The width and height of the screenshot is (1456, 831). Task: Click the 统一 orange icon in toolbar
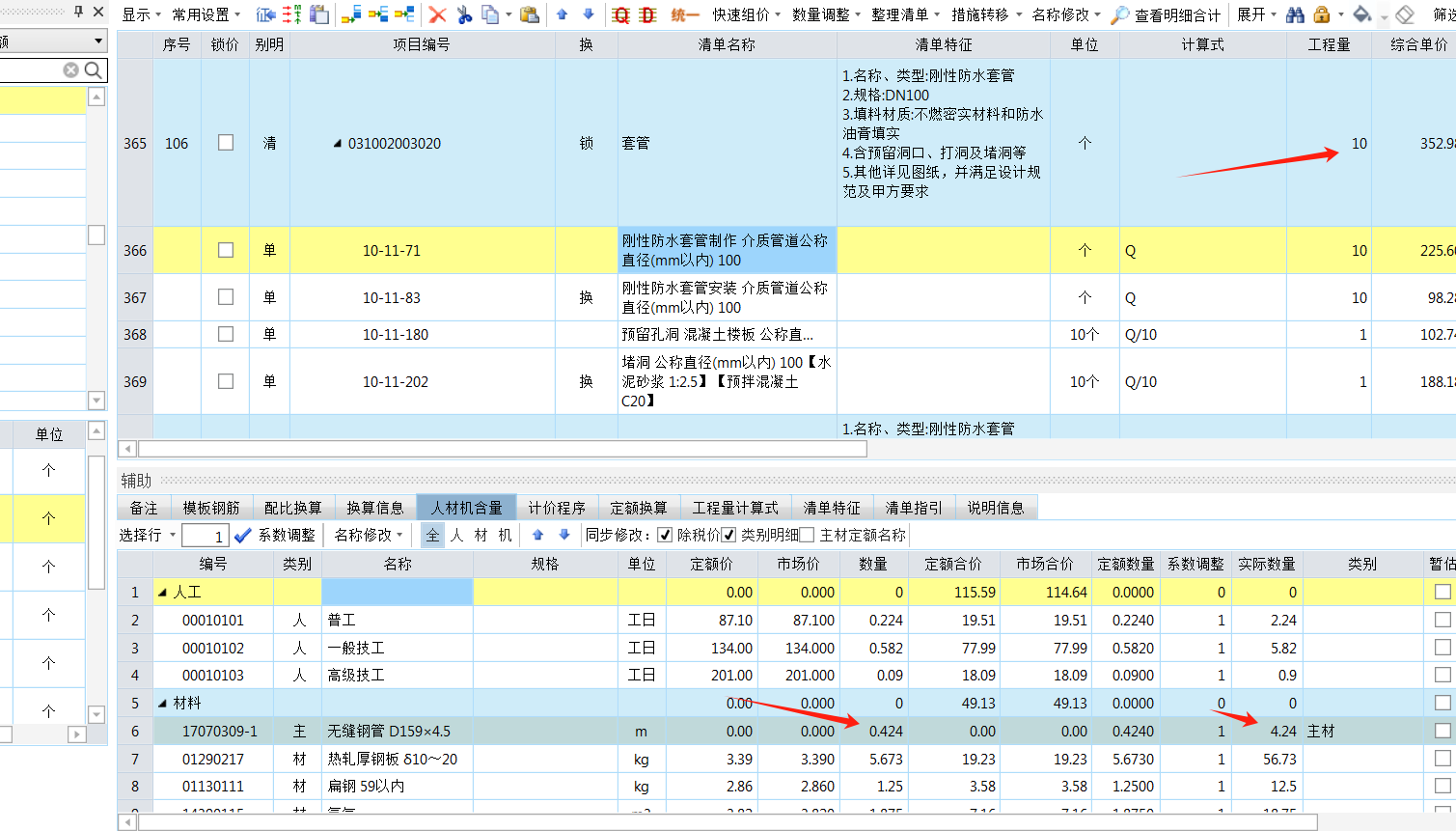pyautogui.click(x=684, y=14)
